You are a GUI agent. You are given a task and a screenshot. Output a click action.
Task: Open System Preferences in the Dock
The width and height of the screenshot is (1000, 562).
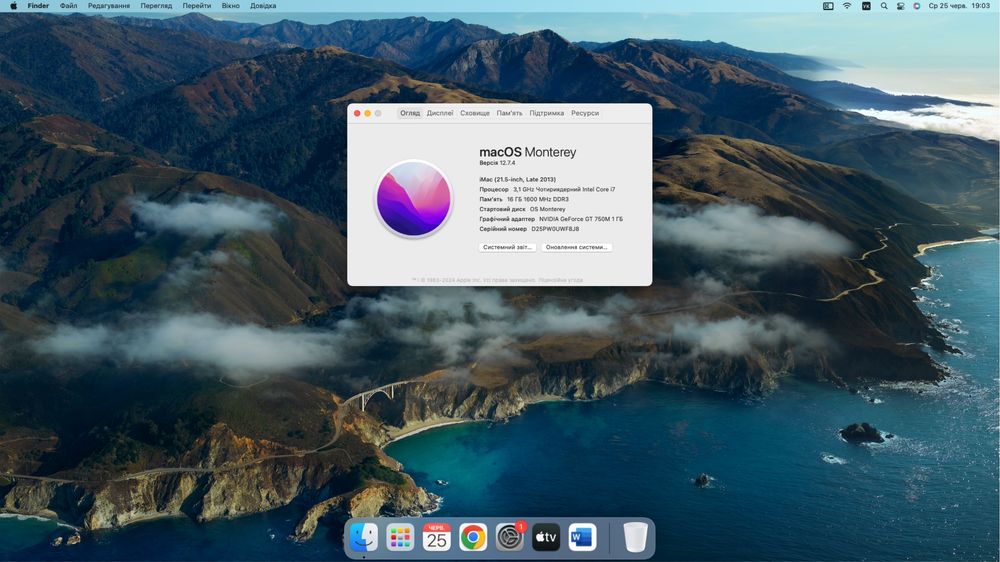click(x=510, y=538)
